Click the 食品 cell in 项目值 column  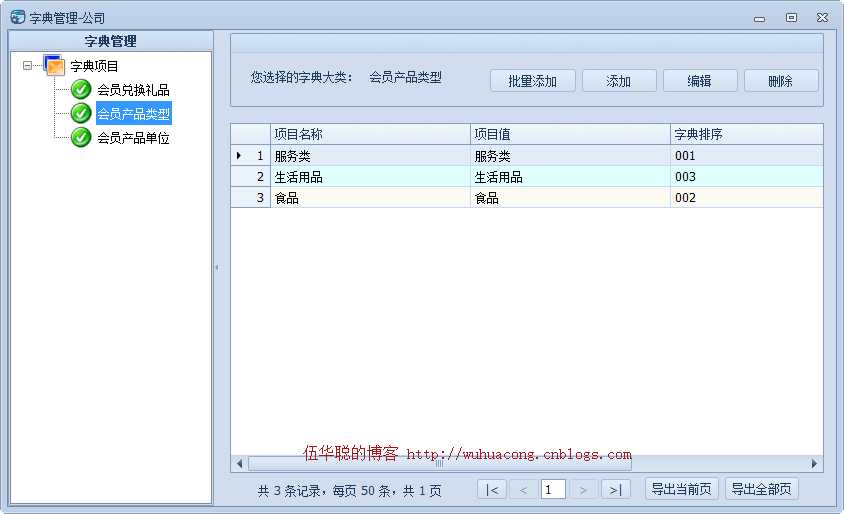point(571,198)
